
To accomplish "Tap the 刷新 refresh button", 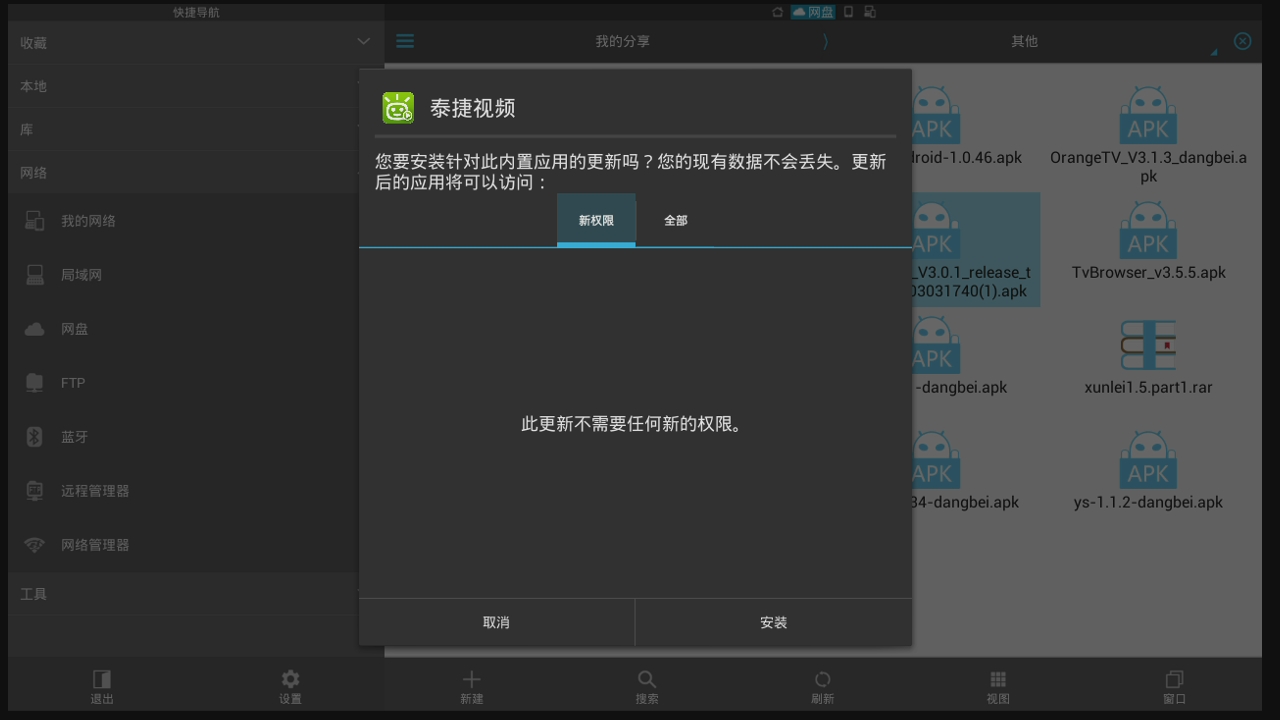I will pos(822,686).
